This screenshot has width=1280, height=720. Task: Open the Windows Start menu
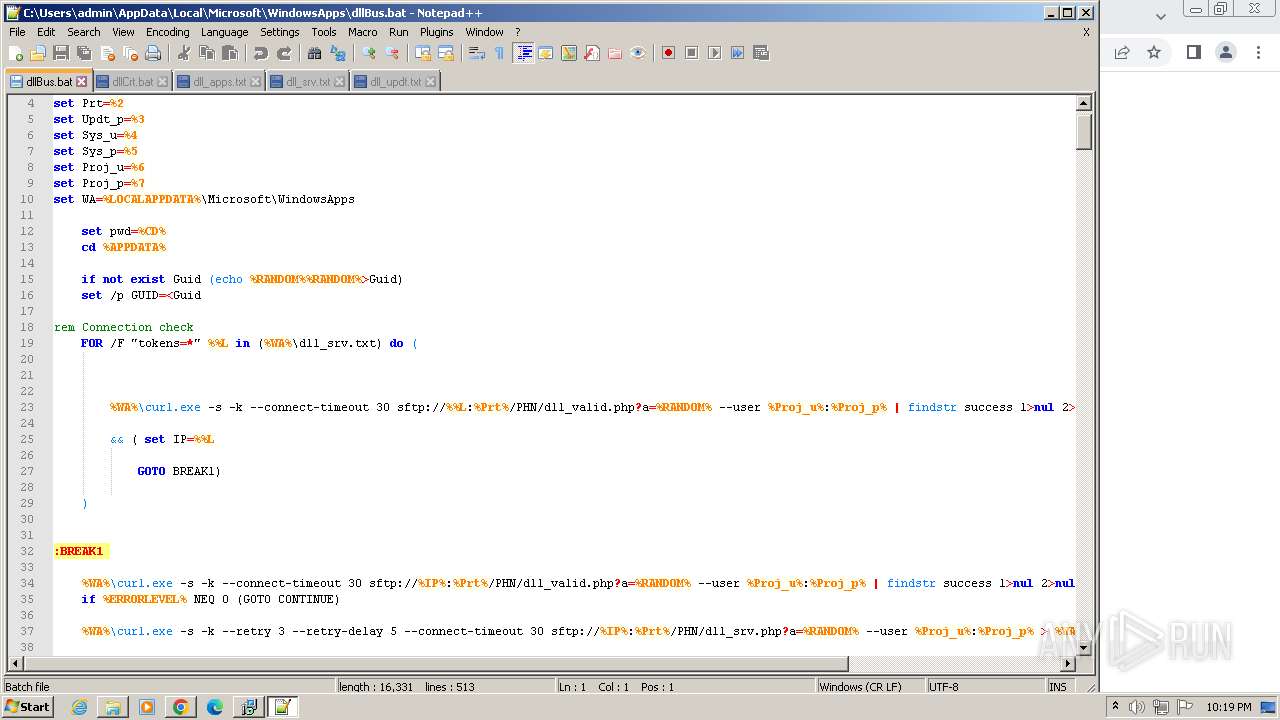[x=28, y=707]
